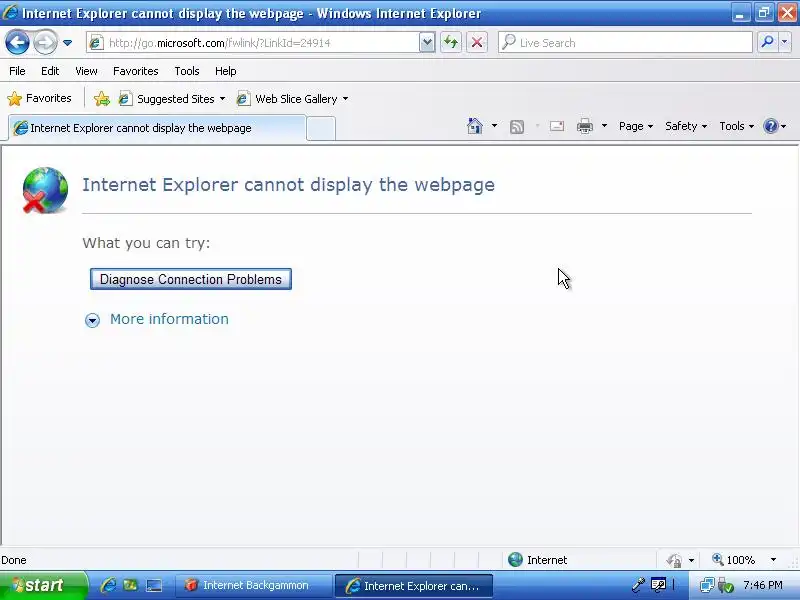
Task: Launch Internet Explorer from Quick Launch
Action: pyautogui.click(x=108, y=585)
